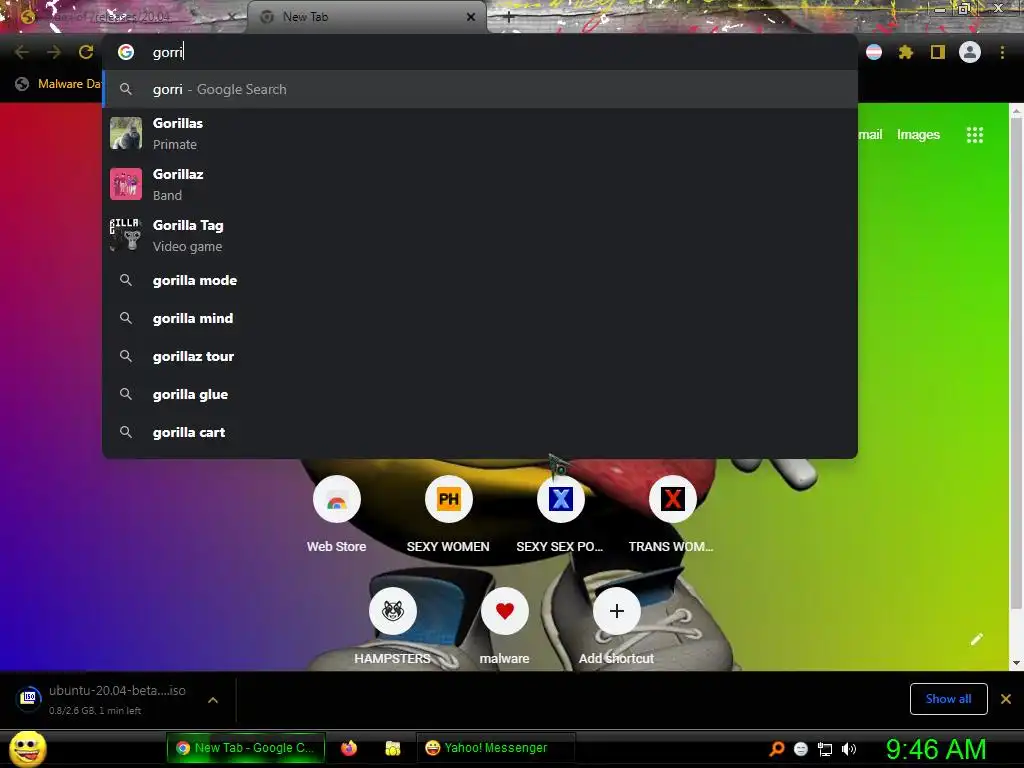Open the Chrome profile avatar
The height and width of the screenshot is (768, 1024).
click(970, 52)
